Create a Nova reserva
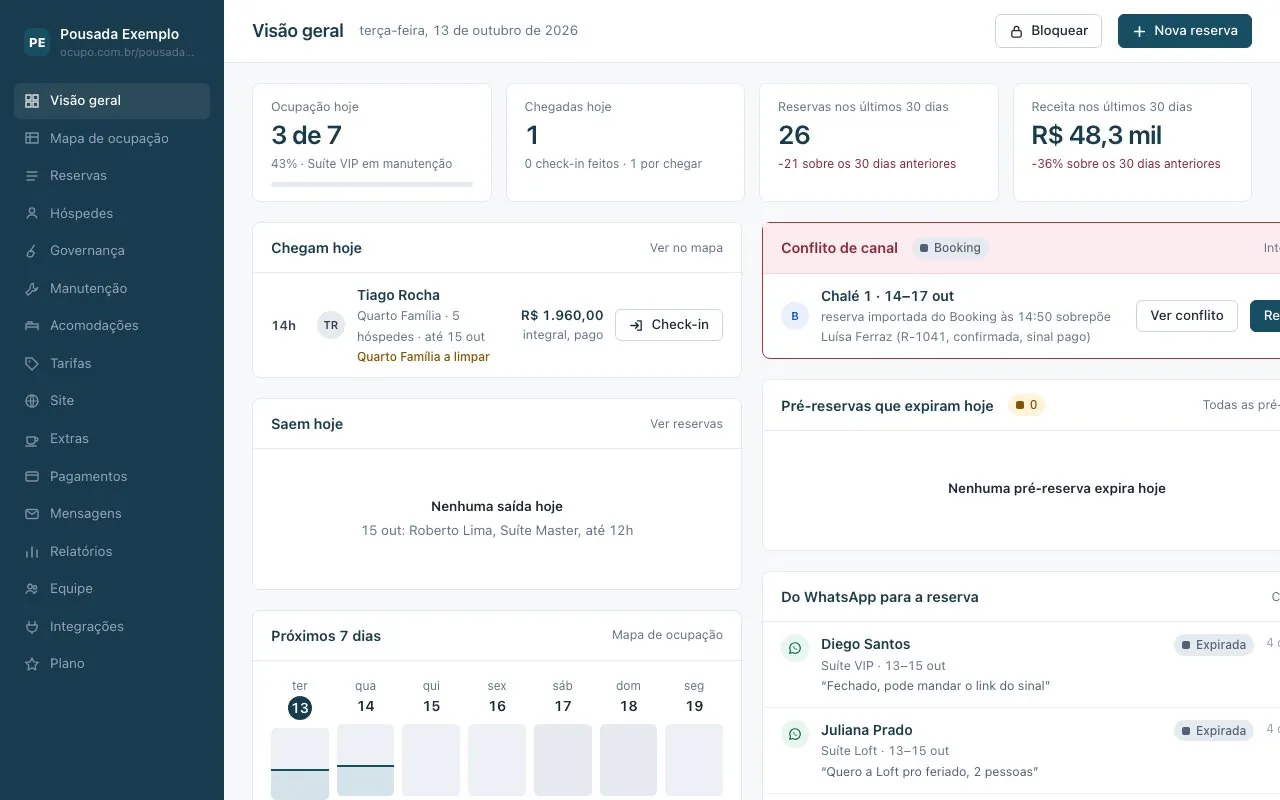The width and height of the screenshot is (1280, 800). (x=1185, y=31)
